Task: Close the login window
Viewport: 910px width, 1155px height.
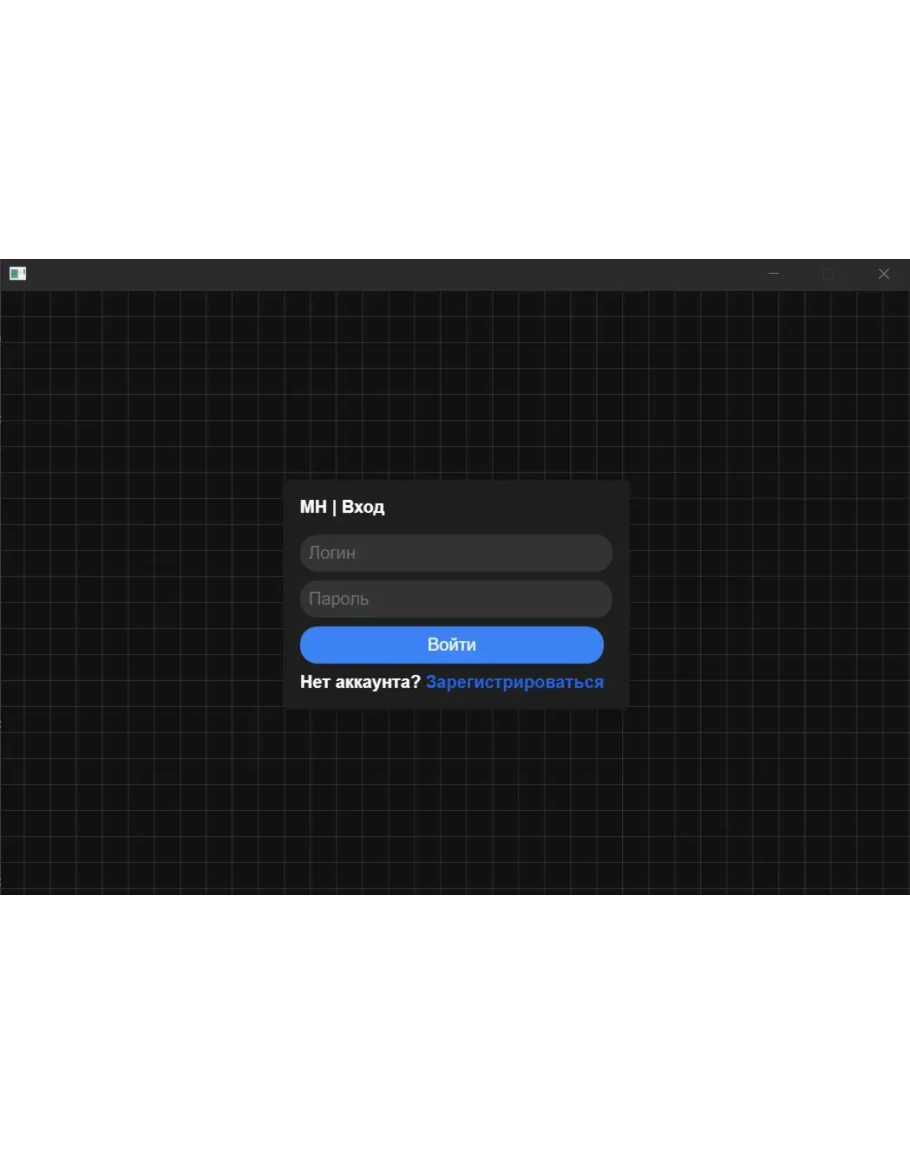Action: [883, 274]
